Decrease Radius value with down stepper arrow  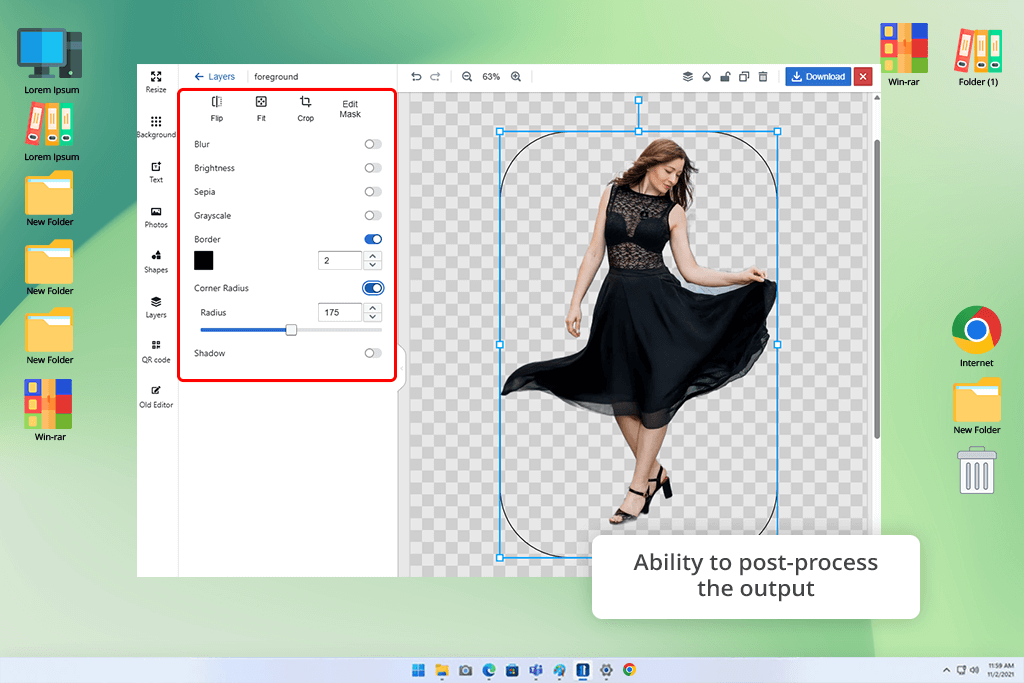point(372,317)
